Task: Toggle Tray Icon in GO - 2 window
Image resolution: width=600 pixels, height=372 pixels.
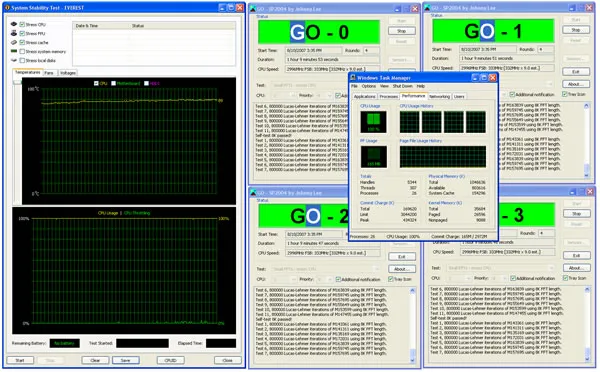Action: point(391,279)
